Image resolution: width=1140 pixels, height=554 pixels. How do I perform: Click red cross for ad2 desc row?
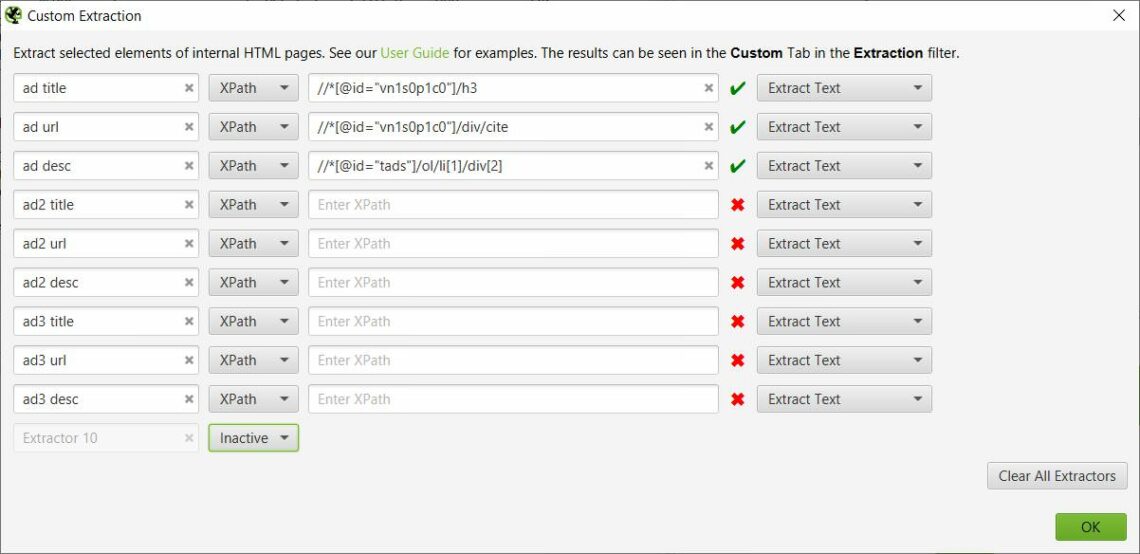tap(737, 283)
